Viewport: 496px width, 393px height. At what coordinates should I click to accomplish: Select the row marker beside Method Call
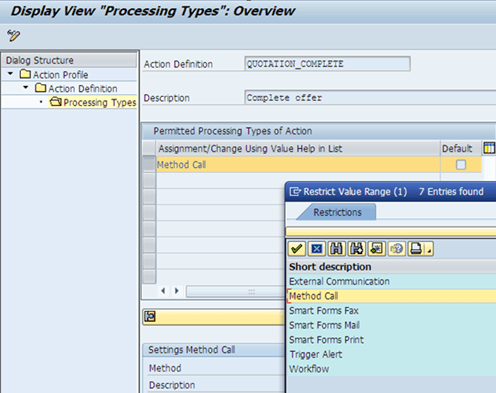point(149,164)
